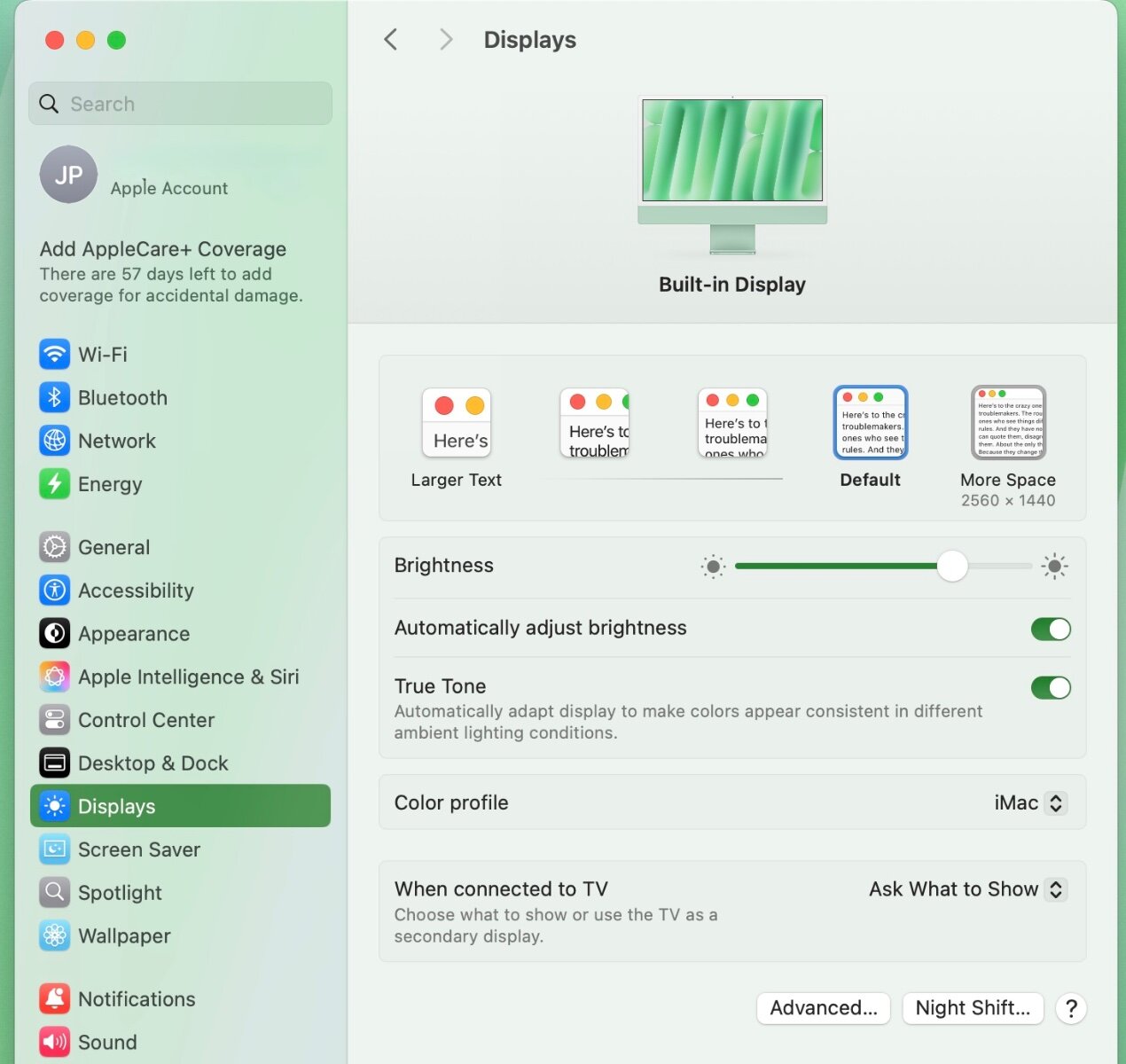Disable the True Tone switch
Viewport: 1126px width, 1064px height.
tap(1051, 688)
